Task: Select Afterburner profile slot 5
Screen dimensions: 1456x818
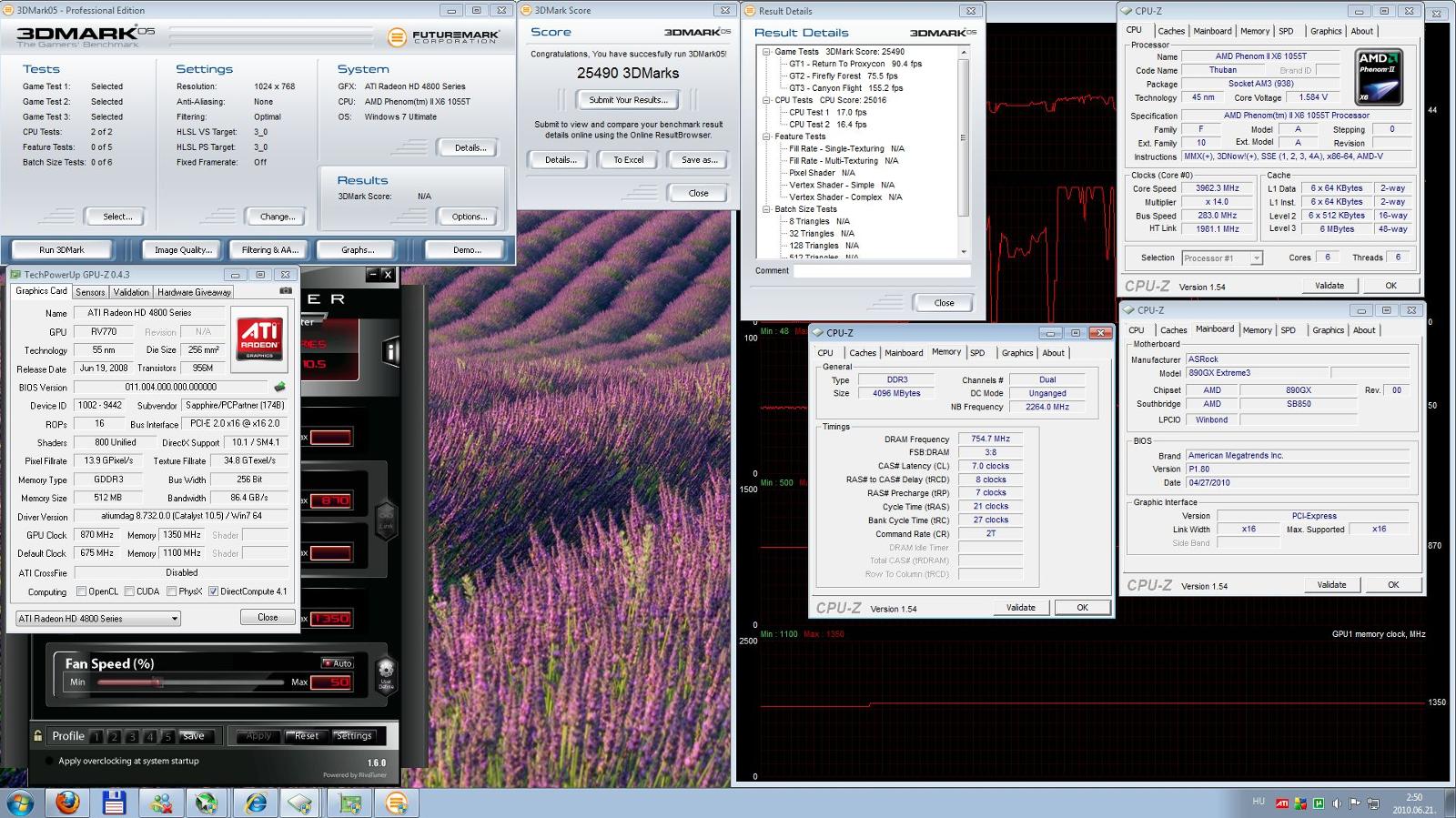Action: [168, 736]
